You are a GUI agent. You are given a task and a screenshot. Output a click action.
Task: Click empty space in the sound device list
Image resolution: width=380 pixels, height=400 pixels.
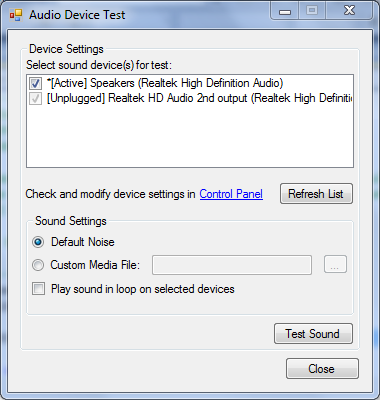point(190,137)
